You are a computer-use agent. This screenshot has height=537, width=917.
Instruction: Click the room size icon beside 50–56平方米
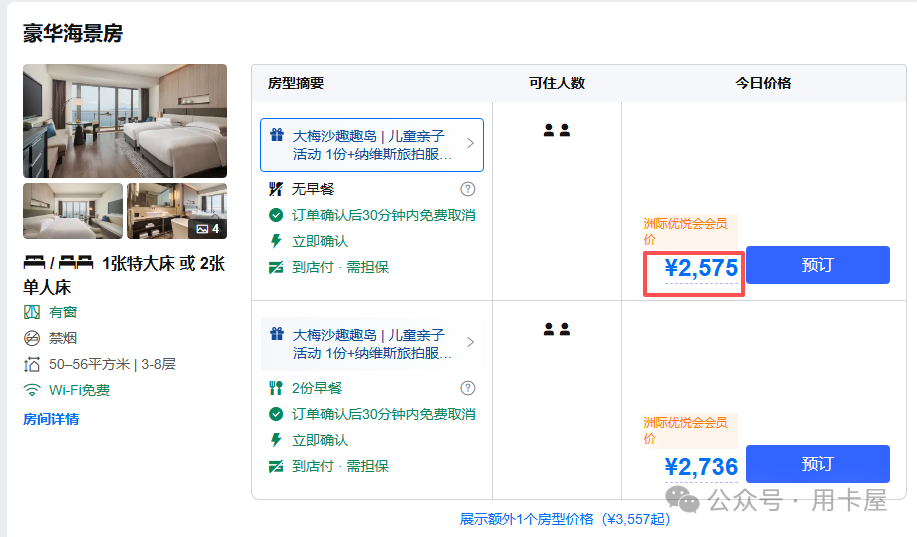point(32,364)
